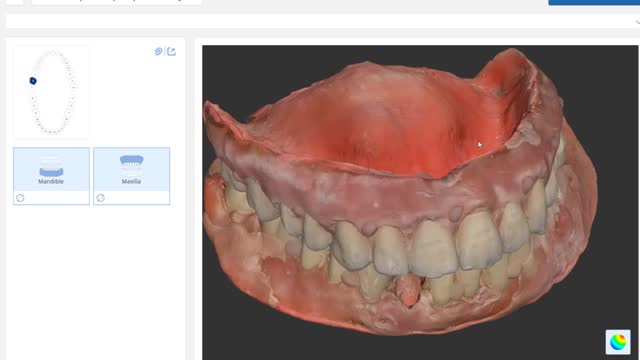Select the highlighted blue tooth in chart
Image resolution: width=640 pixels, height=360 pixels.
(33, 81)
